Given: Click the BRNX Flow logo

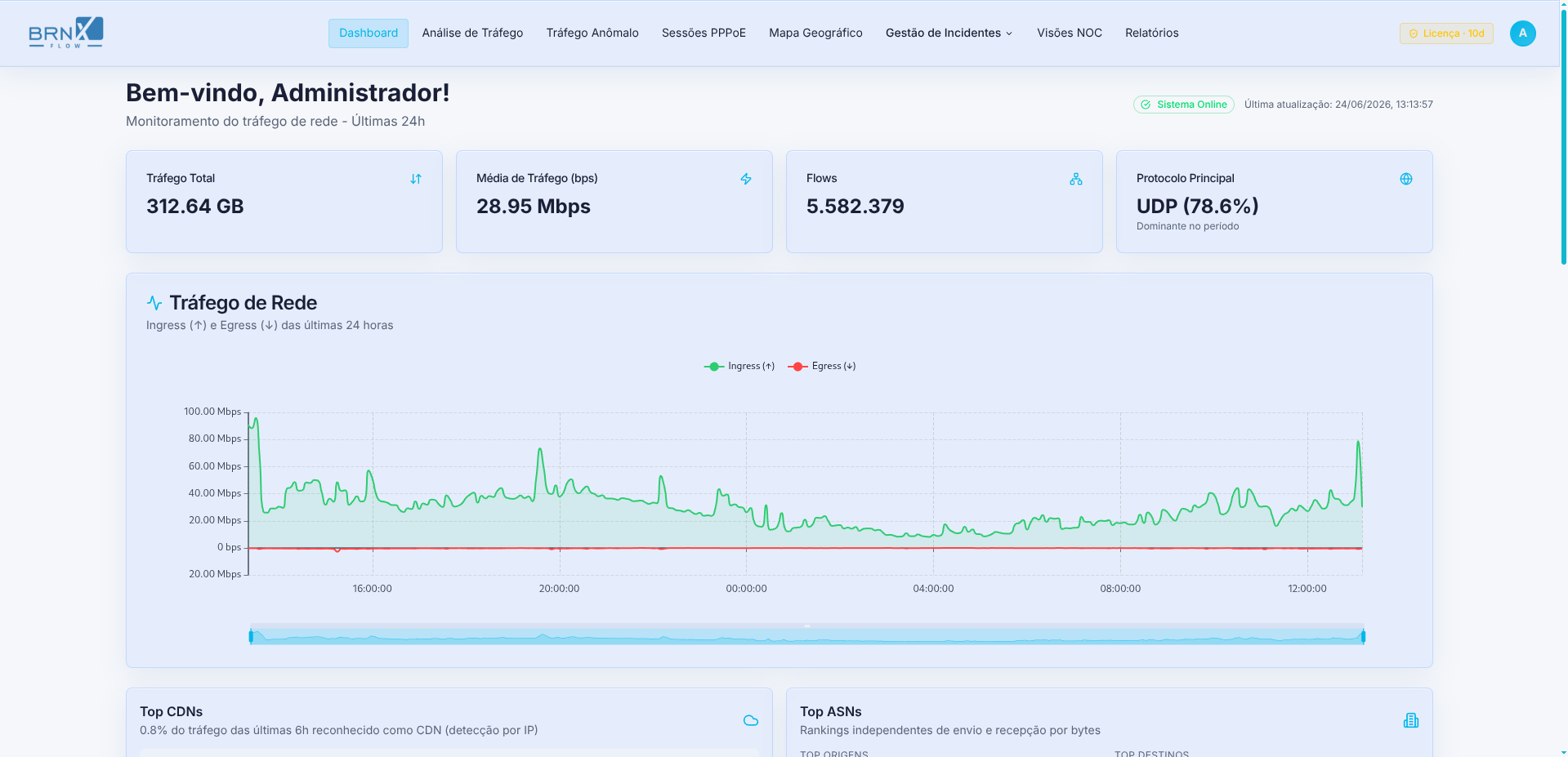Looking at the screenshot, I should 66,33.
